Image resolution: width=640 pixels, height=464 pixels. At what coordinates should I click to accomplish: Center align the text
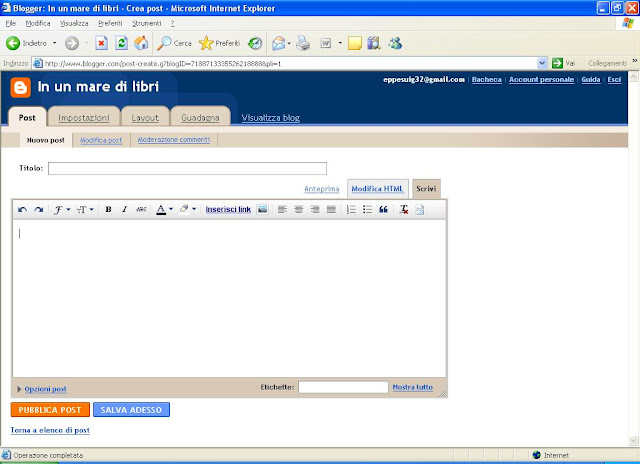(299, 209)
